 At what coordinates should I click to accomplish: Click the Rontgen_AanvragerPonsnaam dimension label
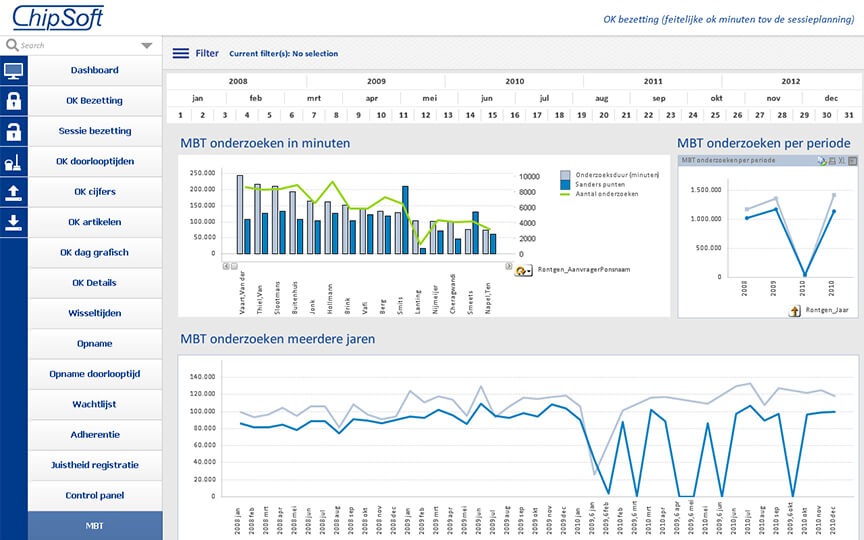click(x=584, y=270)
